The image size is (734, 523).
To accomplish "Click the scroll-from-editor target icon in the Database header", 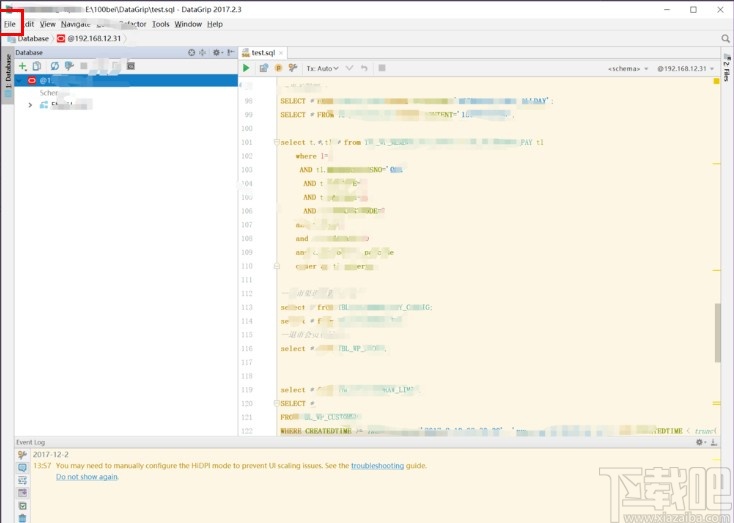I will [191, 52].
